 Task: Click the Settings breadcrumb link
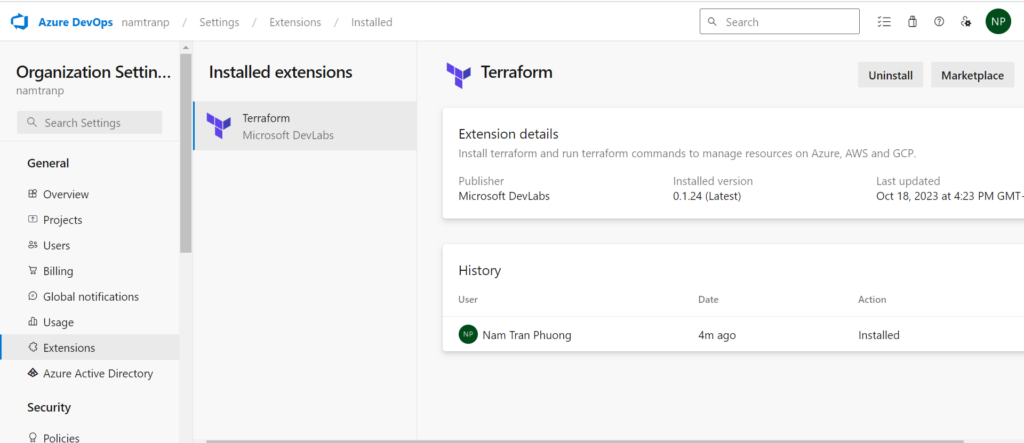pyautogui.click(x=219, y=22)
